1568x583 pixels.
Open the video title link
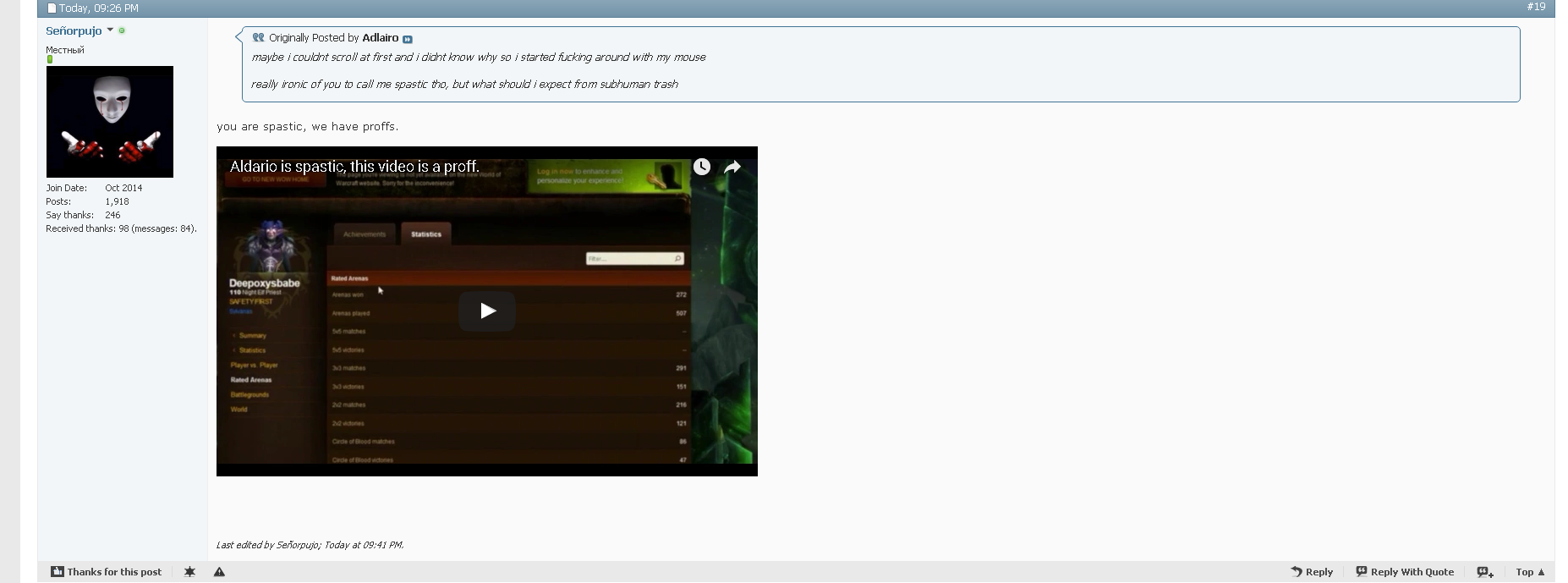[x=354, y=167]
